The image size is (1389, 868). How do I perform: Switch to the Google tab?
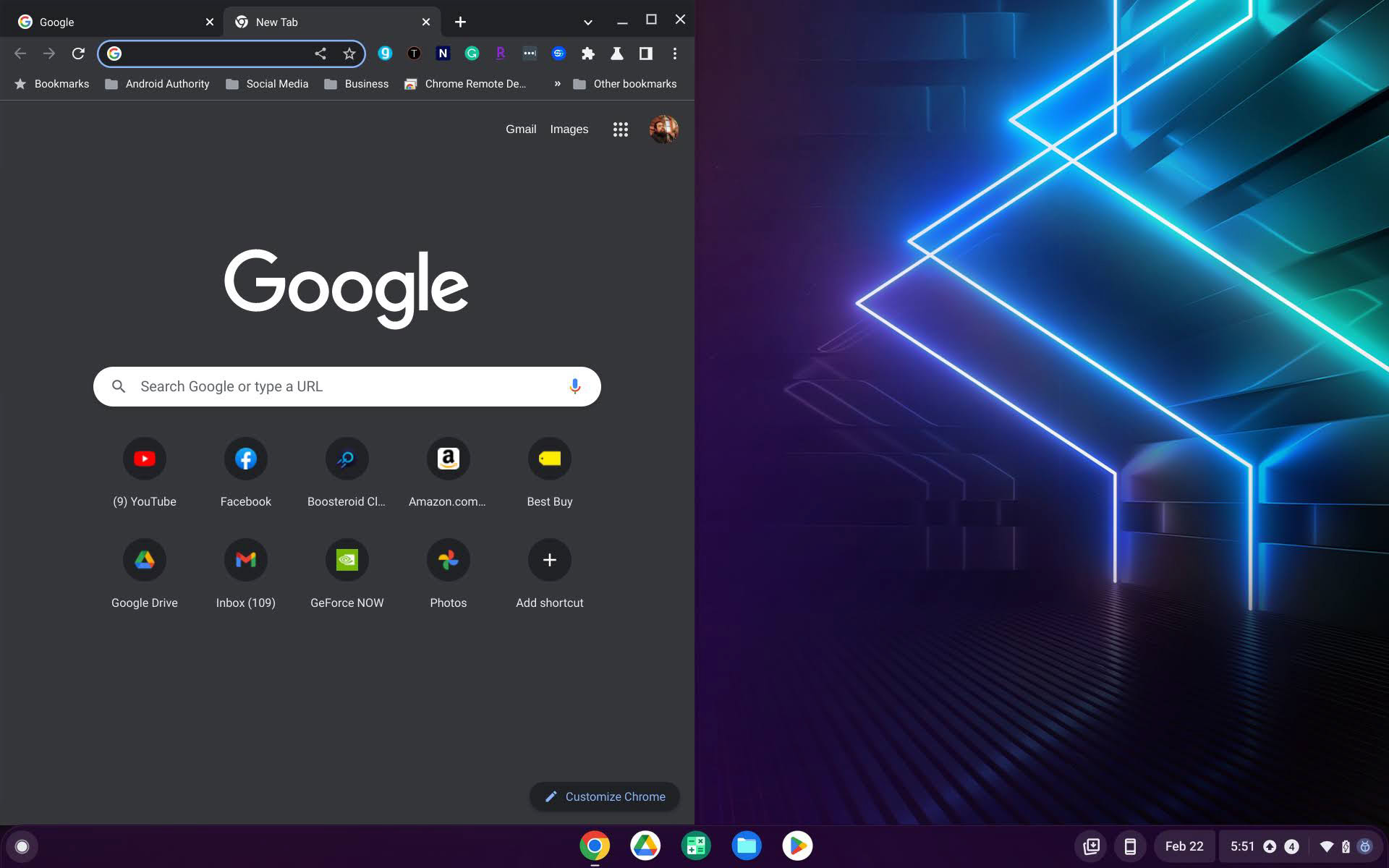[x=109, y=22]
